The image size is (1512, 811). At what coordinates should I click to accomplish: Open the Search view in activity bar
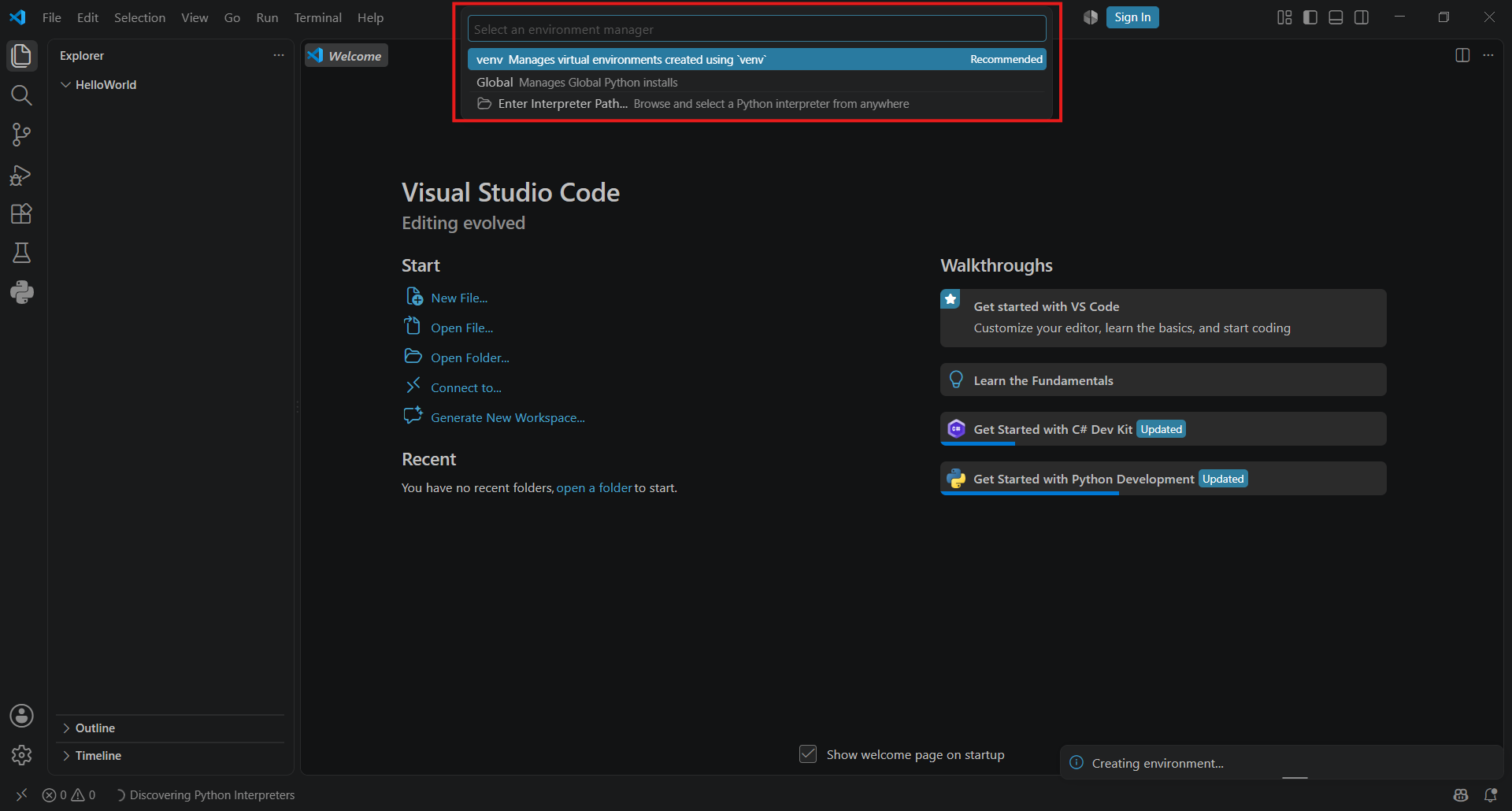[x=22, y=95]
